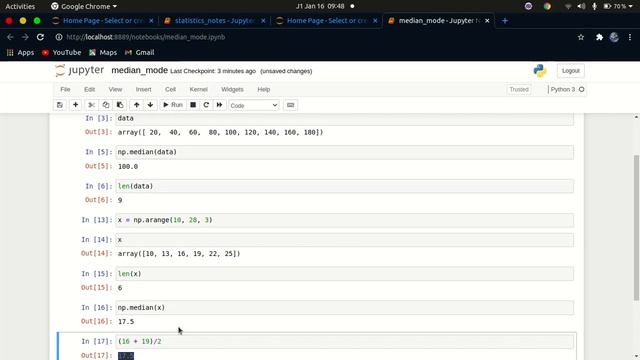The image size is (640, 360).
Task: Open the File menu
Action: click(x=65, y=89)
